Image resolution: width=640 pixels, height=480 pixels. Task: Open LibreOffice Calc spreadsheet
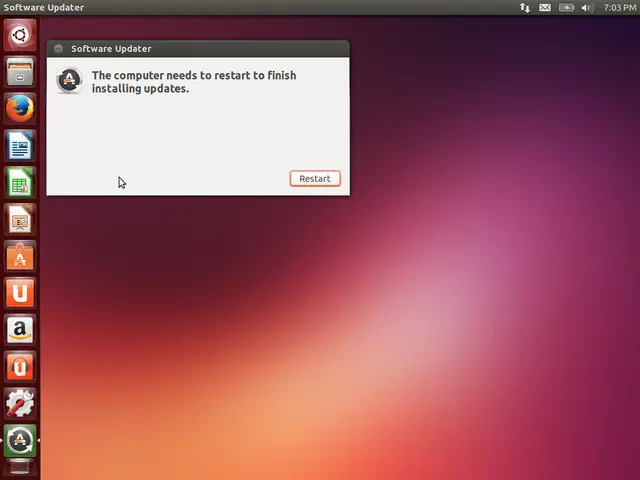[20, 182]
